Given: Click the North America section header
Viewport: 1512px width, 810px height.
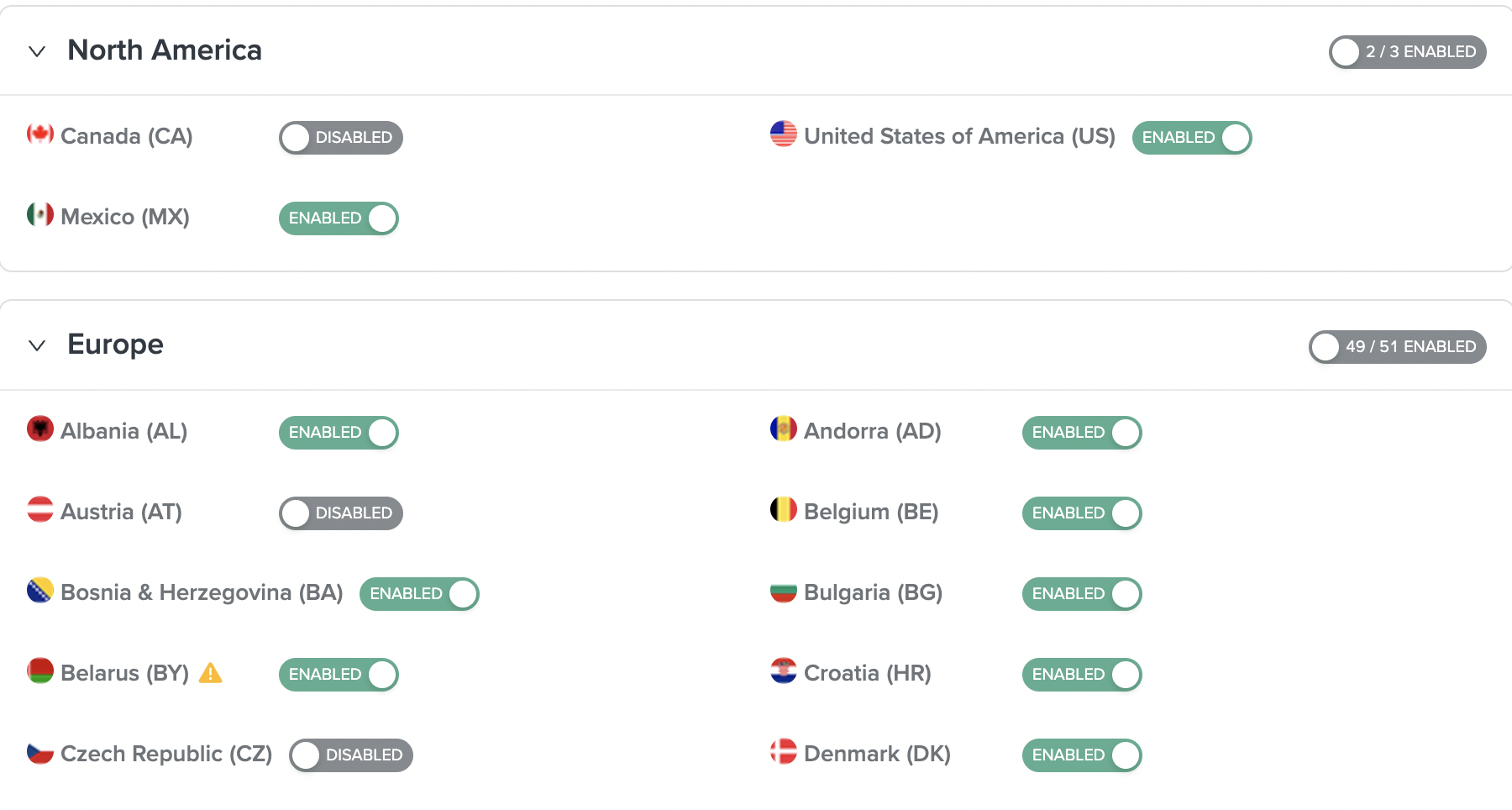Looking at the screenshot, I should click(x=165, y=50).
